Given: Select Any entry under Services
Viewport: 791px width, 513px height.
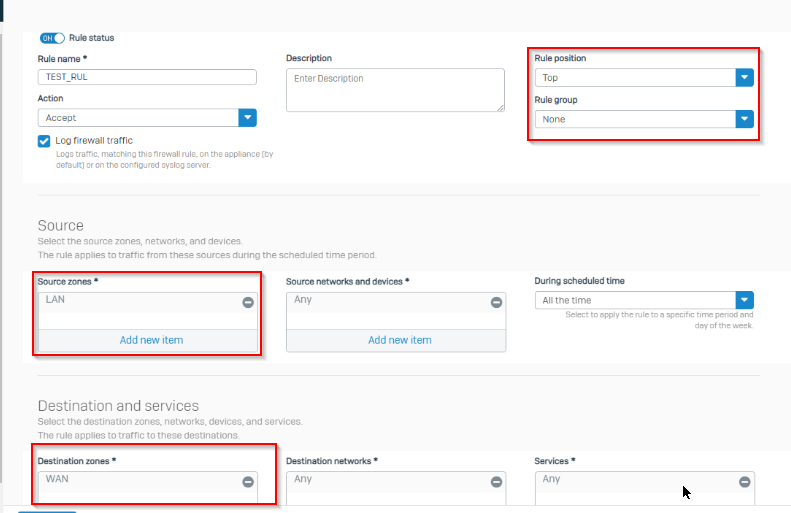Looking at the screenshot, I should pos(551,479).
